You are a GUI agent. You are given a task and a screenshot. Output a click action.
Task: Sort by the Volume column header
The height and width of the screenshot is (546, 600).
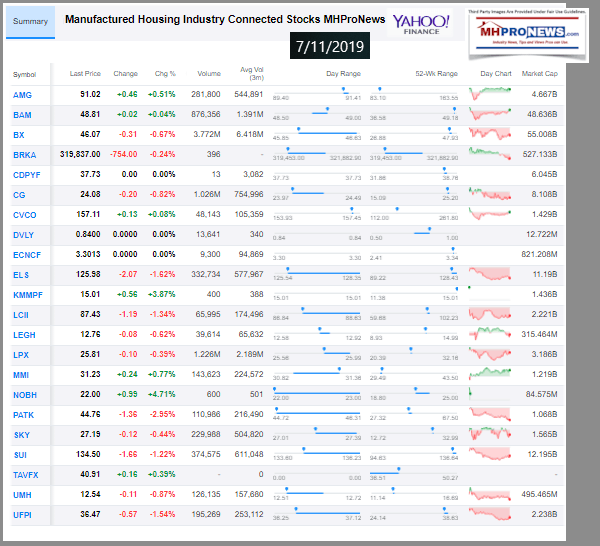209,73
